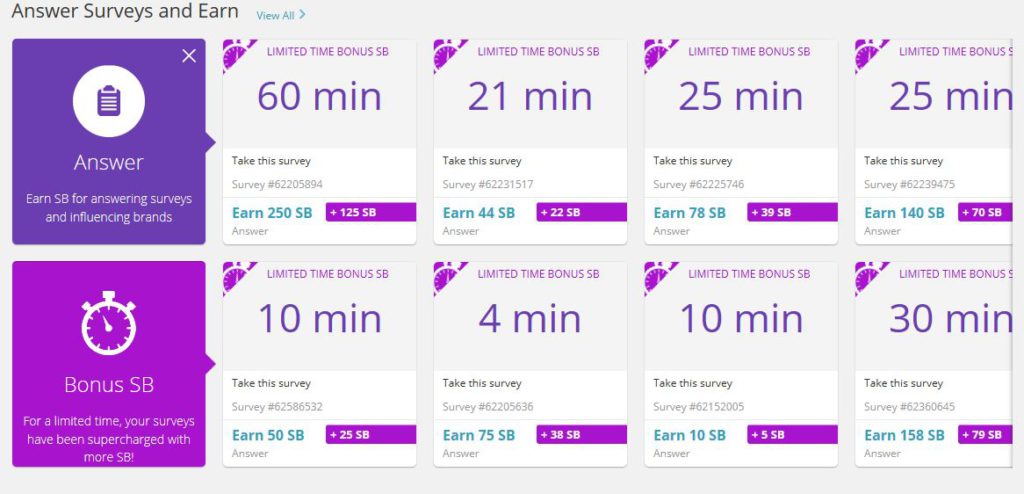The image size is (1024, 494).
Task: Click the +38 SB bonus badge
Action: (x=582, y=435)
